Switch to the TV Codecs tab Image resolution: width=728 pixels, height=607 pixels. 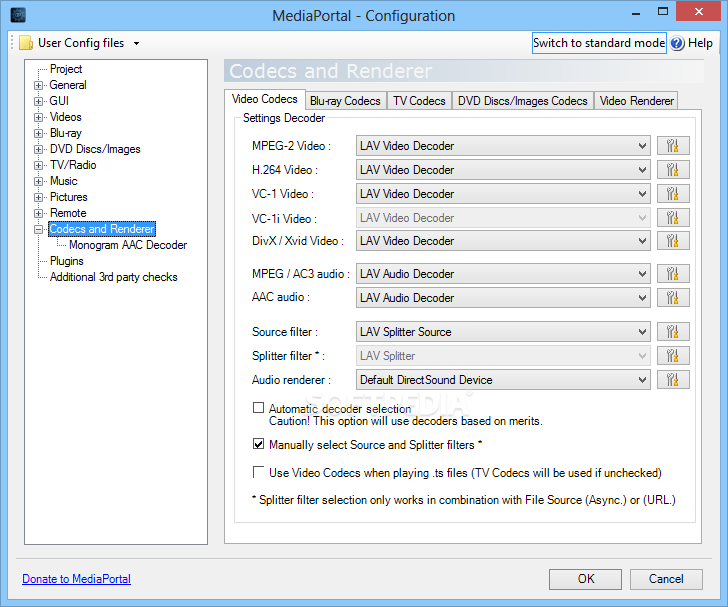[419, 101]
